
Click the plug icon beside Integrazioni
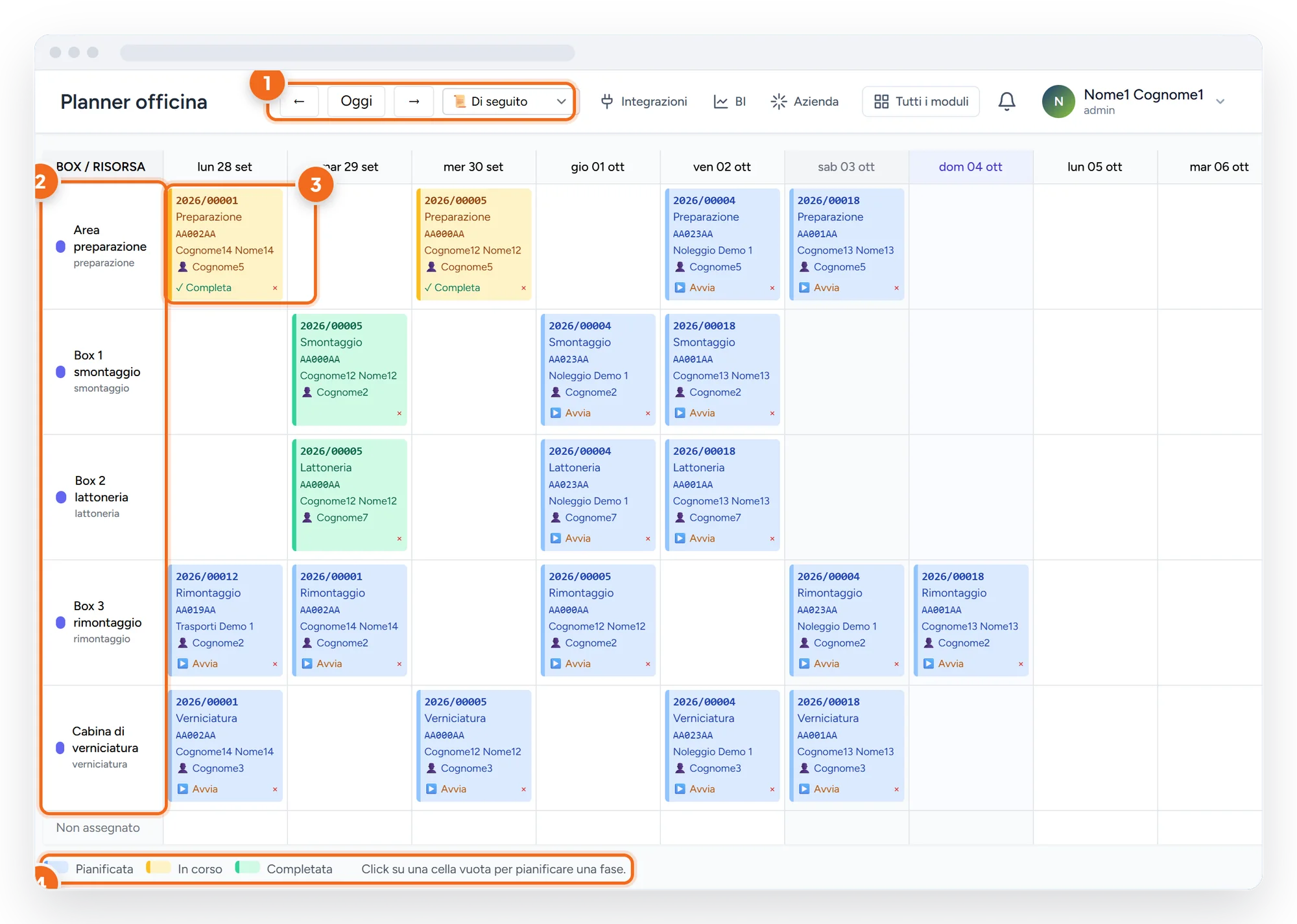[x=607, y=102]
